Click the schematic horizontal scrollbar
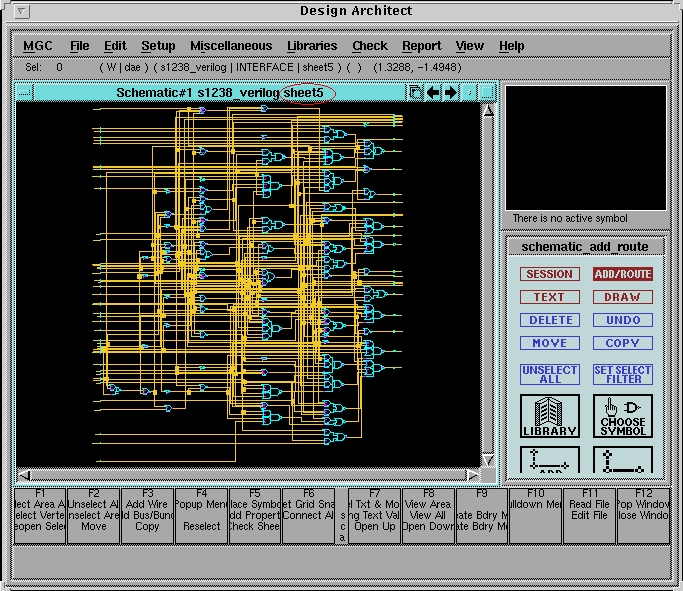The width and height of the screenshot is (683, 591). (x=248, y=474)
